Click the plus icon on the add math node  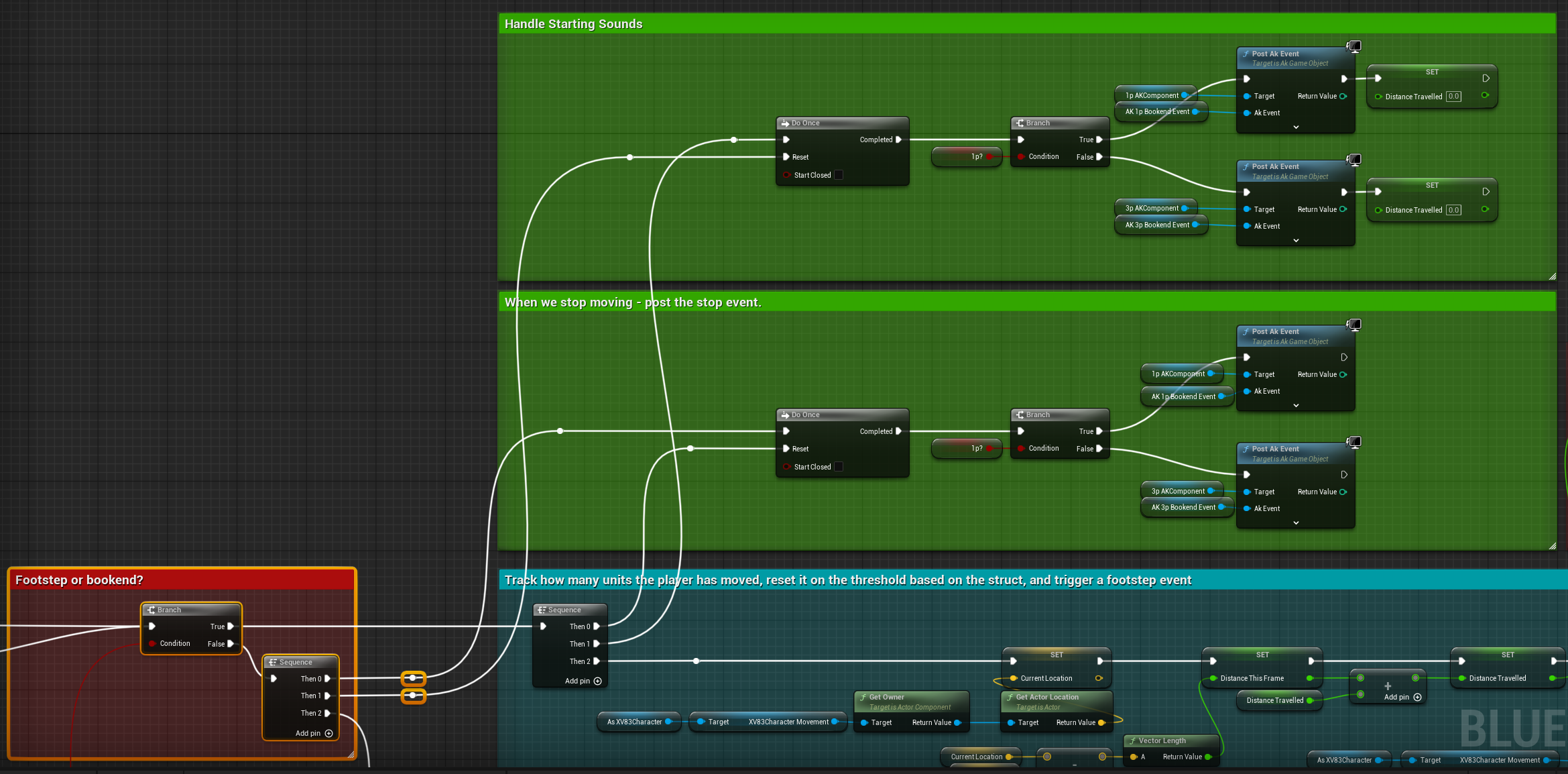(x=1388, y=685)
